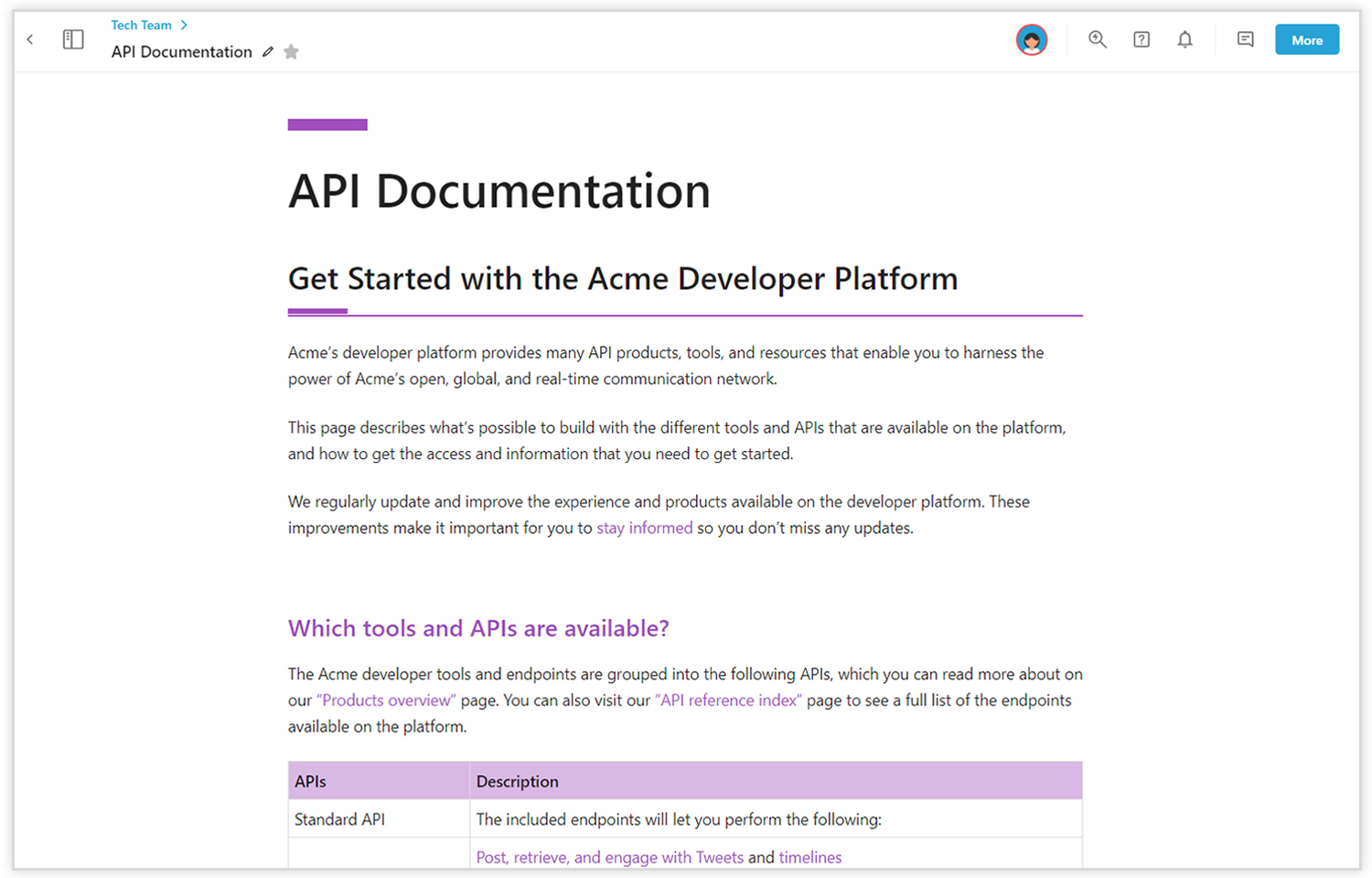Image resolution: width=1372 pixels, height=878 pixels.
Task: Edit the page title with pencil icon
Action: coord(268,52)
